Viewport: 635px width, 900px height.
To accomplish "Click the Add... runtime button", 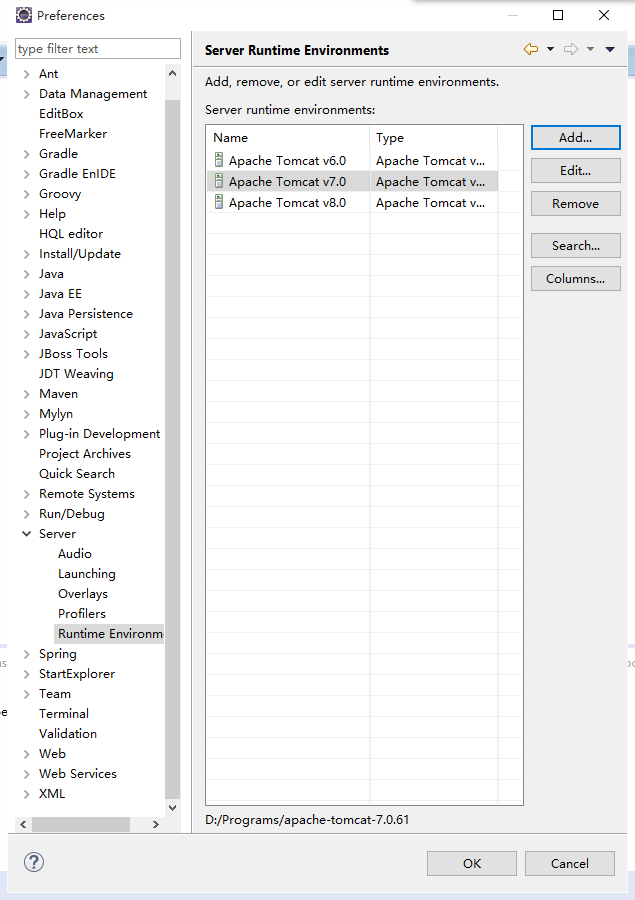I will point(575,137).
